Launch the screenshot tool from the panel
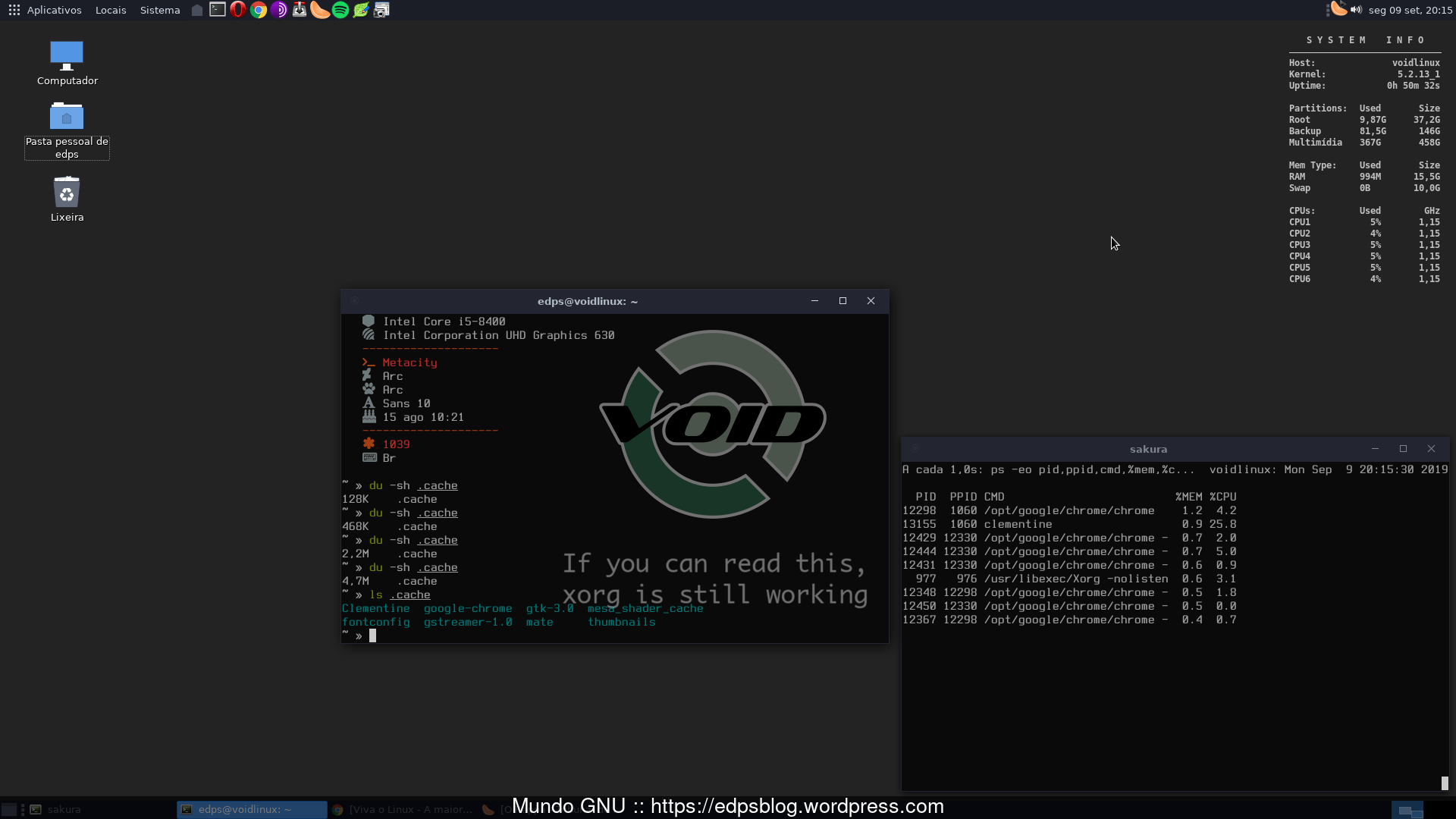 point(381,10)
